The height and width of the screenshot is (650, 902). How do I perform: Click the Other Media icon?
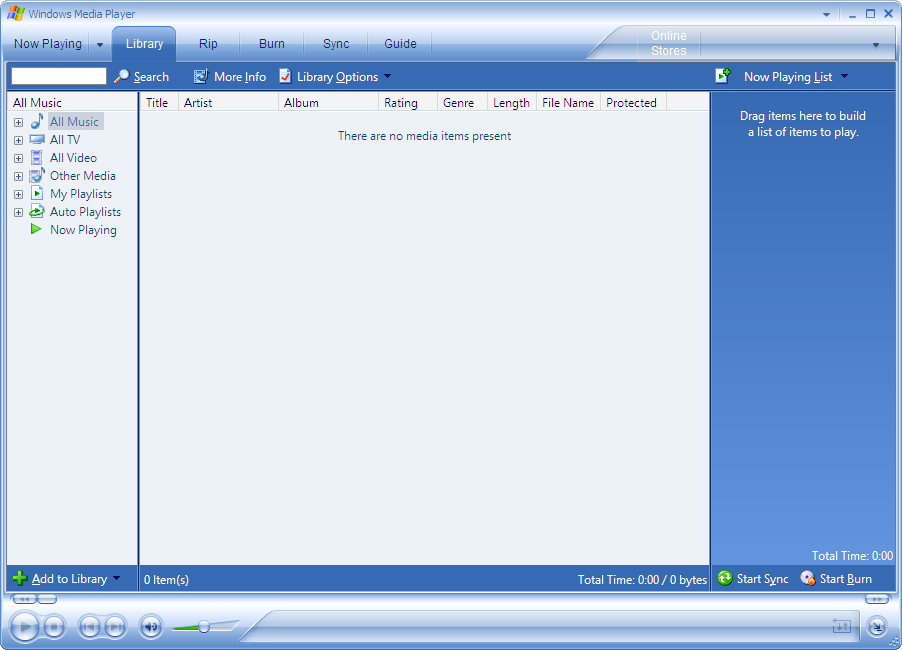pyautogui.click(x=37, y=175)
